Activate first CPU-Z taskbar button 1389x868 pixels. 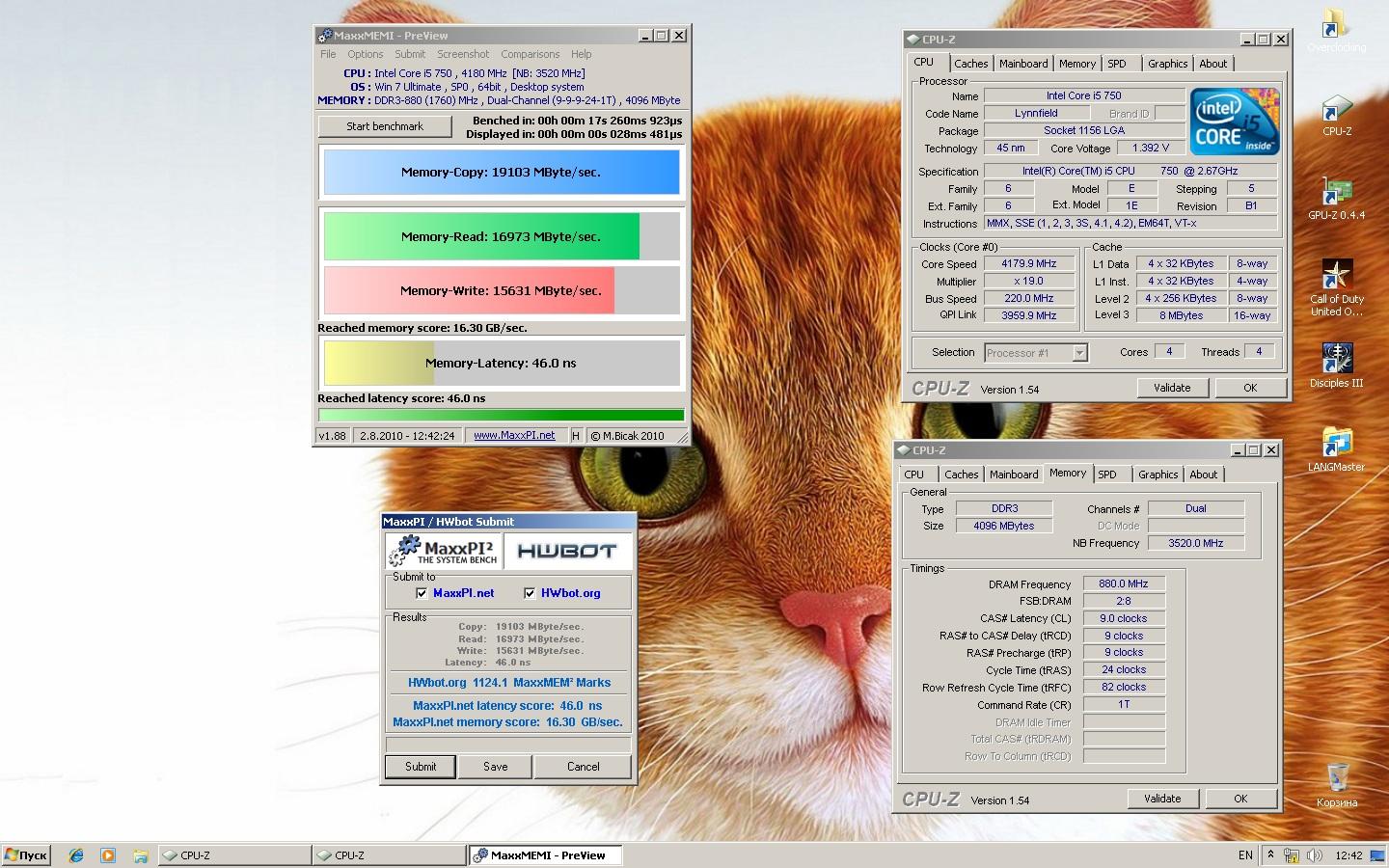234,855
